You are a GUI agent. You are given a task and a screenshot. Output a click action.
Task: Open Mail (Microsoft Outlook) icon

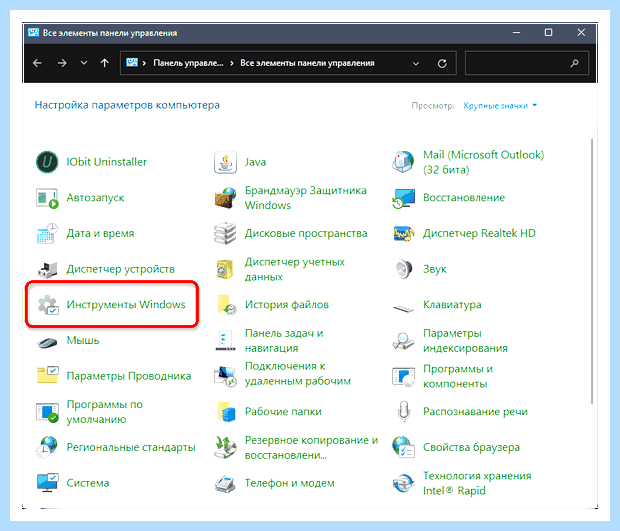[x=403, y=162]
